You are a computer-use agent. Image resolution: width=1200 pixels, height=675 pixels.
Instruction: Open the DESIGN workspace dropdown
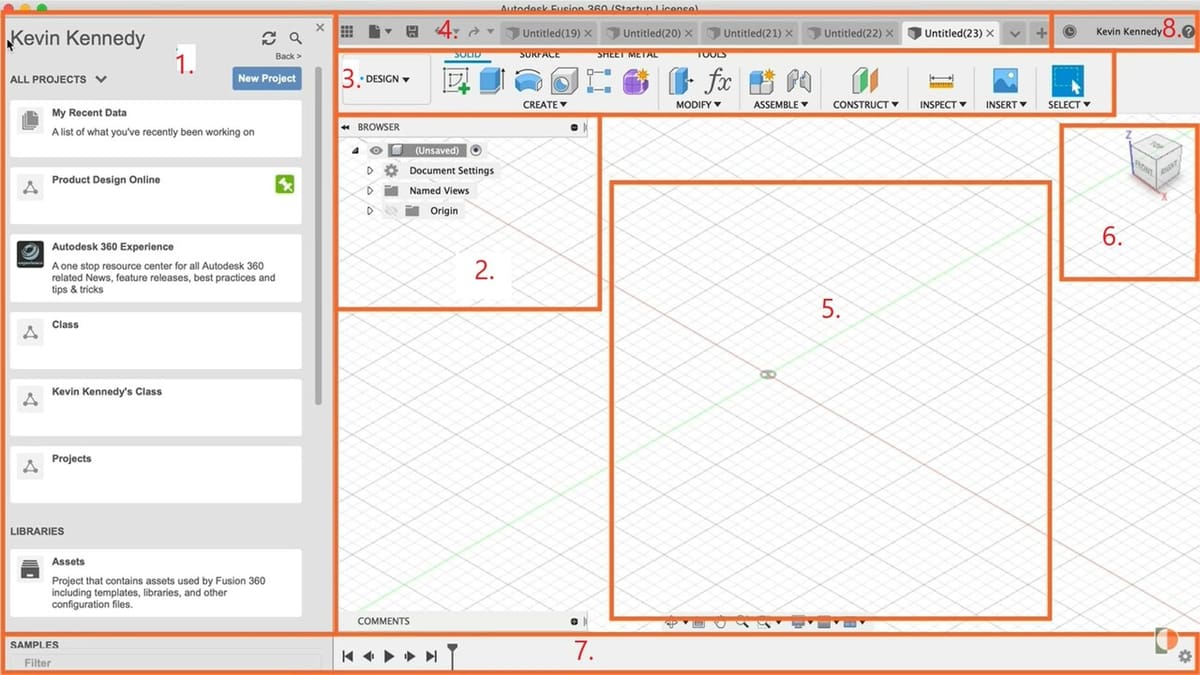pos(387,79)
